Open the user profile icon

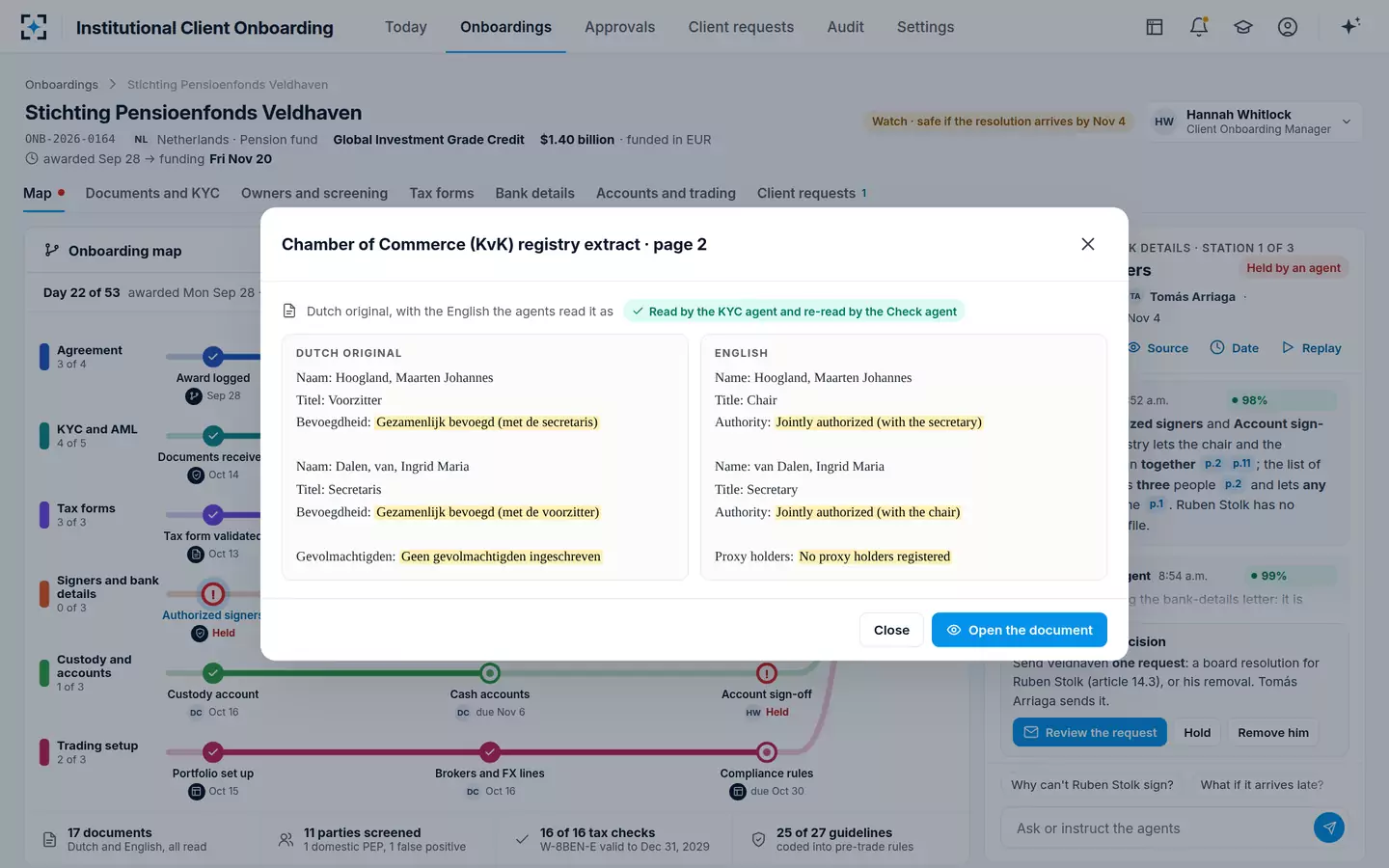pos(1288,27)
